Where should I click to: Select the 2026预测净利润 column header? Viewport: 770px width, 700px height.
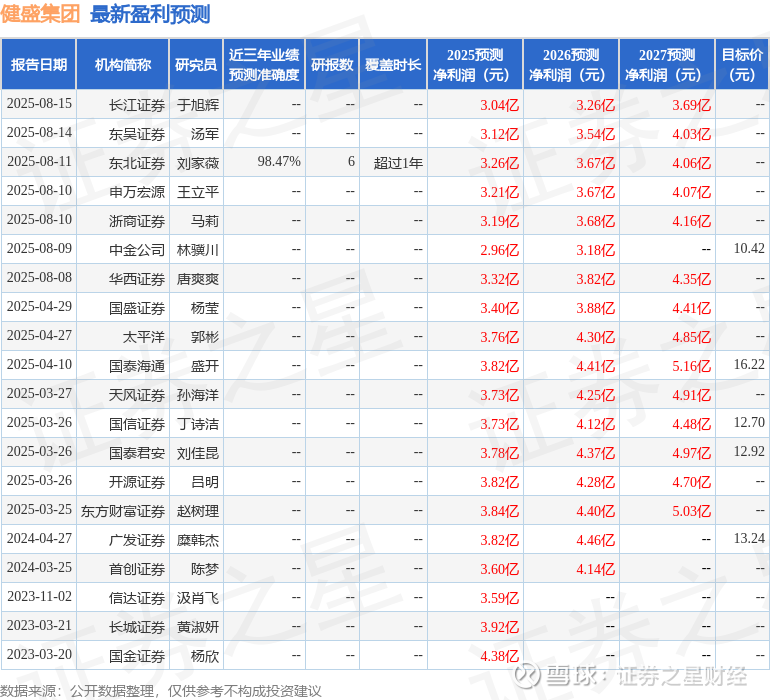pos(571,64)
